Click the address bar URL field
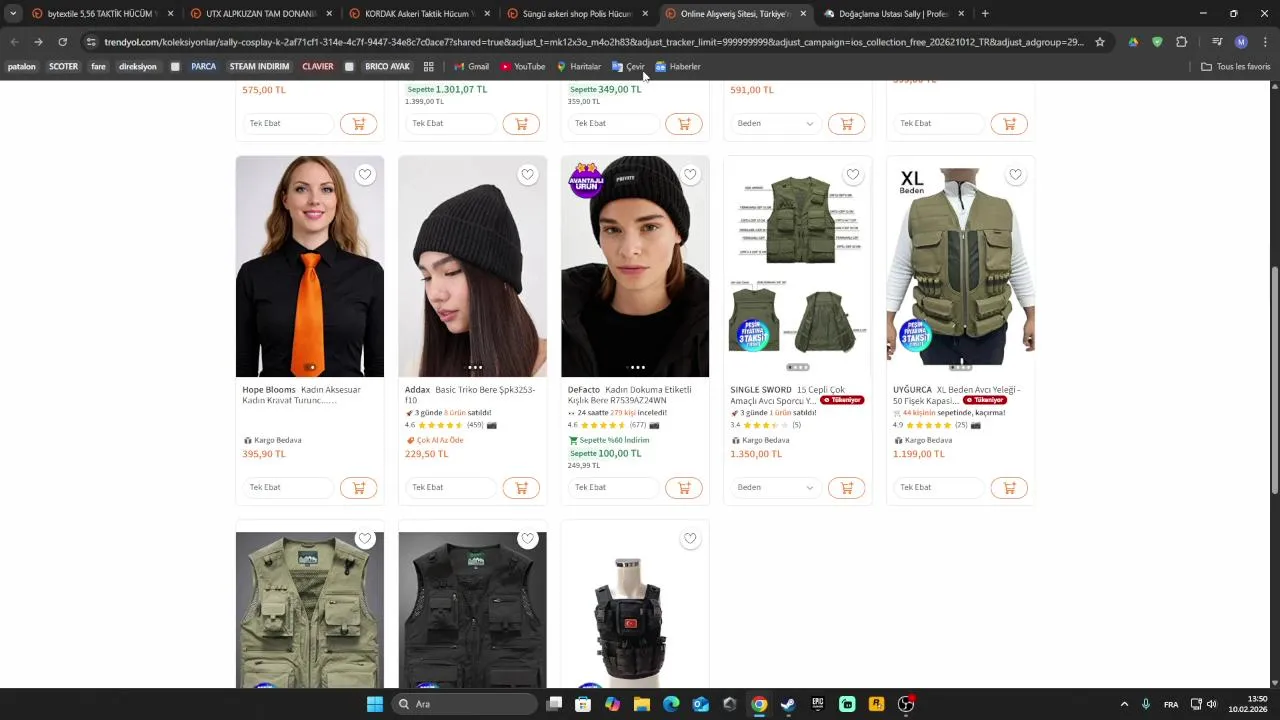The height and width of the screenshot is (720, 1280). pos(594,42)
